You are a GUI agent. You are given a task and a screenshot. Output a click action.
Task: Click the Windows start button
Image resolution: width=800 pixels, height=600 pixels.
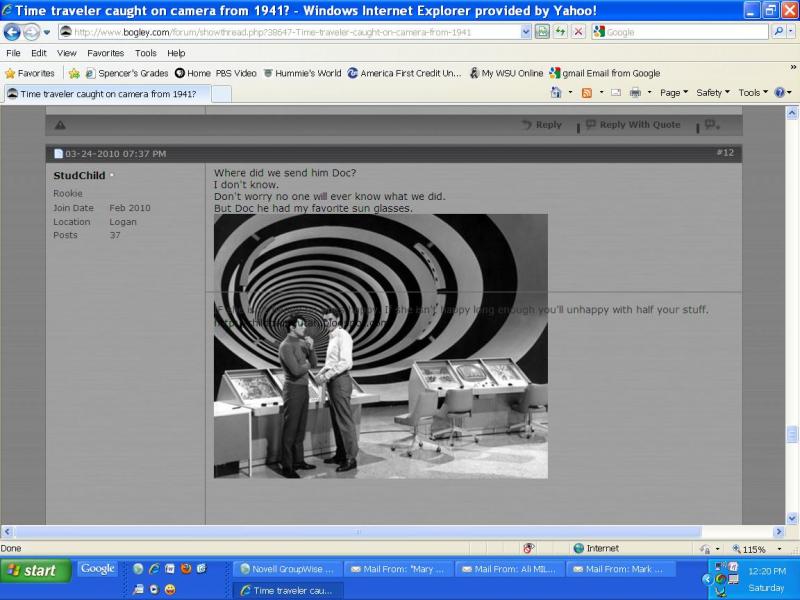(x=36, y=570)
